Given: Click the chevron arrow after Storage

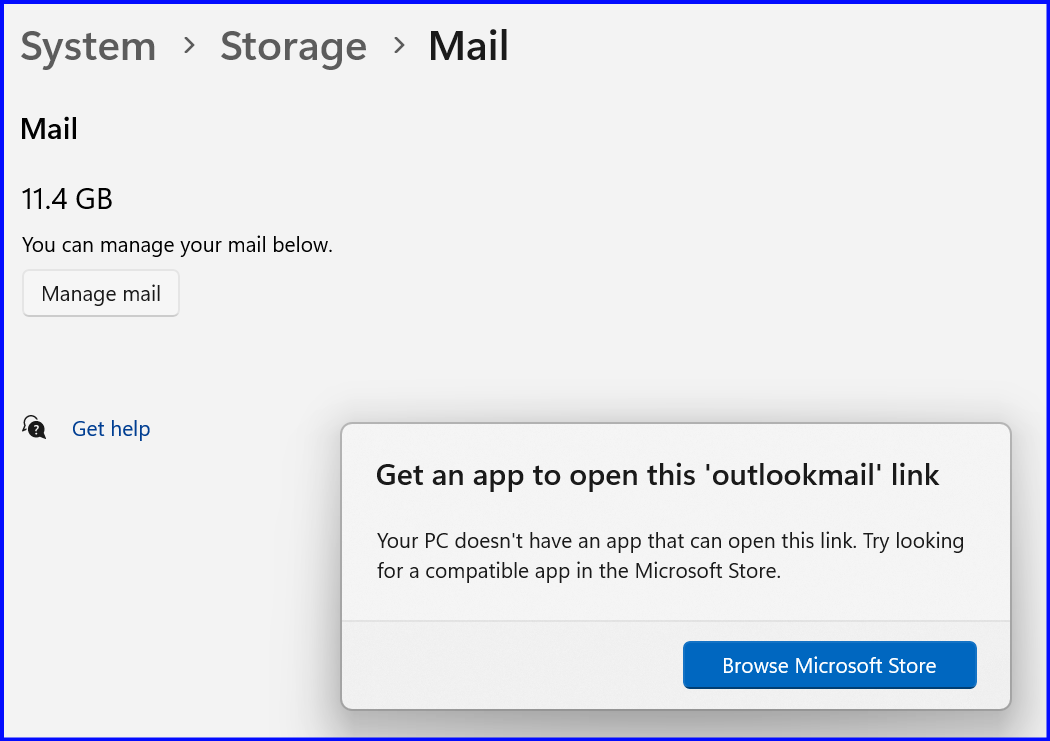Looking at the screenshot, I should pyautogui.click(x=400, y=46).
